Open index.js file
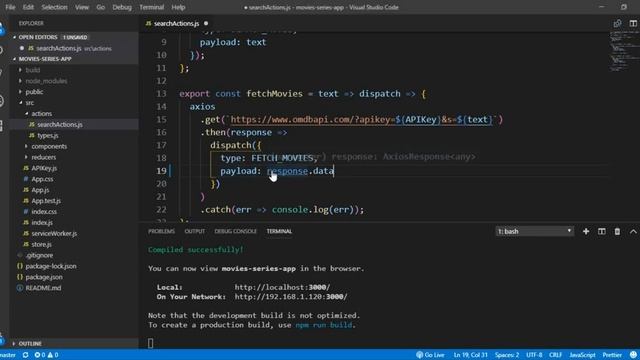The height and width of the screenshot is (360, 640). 42,222
